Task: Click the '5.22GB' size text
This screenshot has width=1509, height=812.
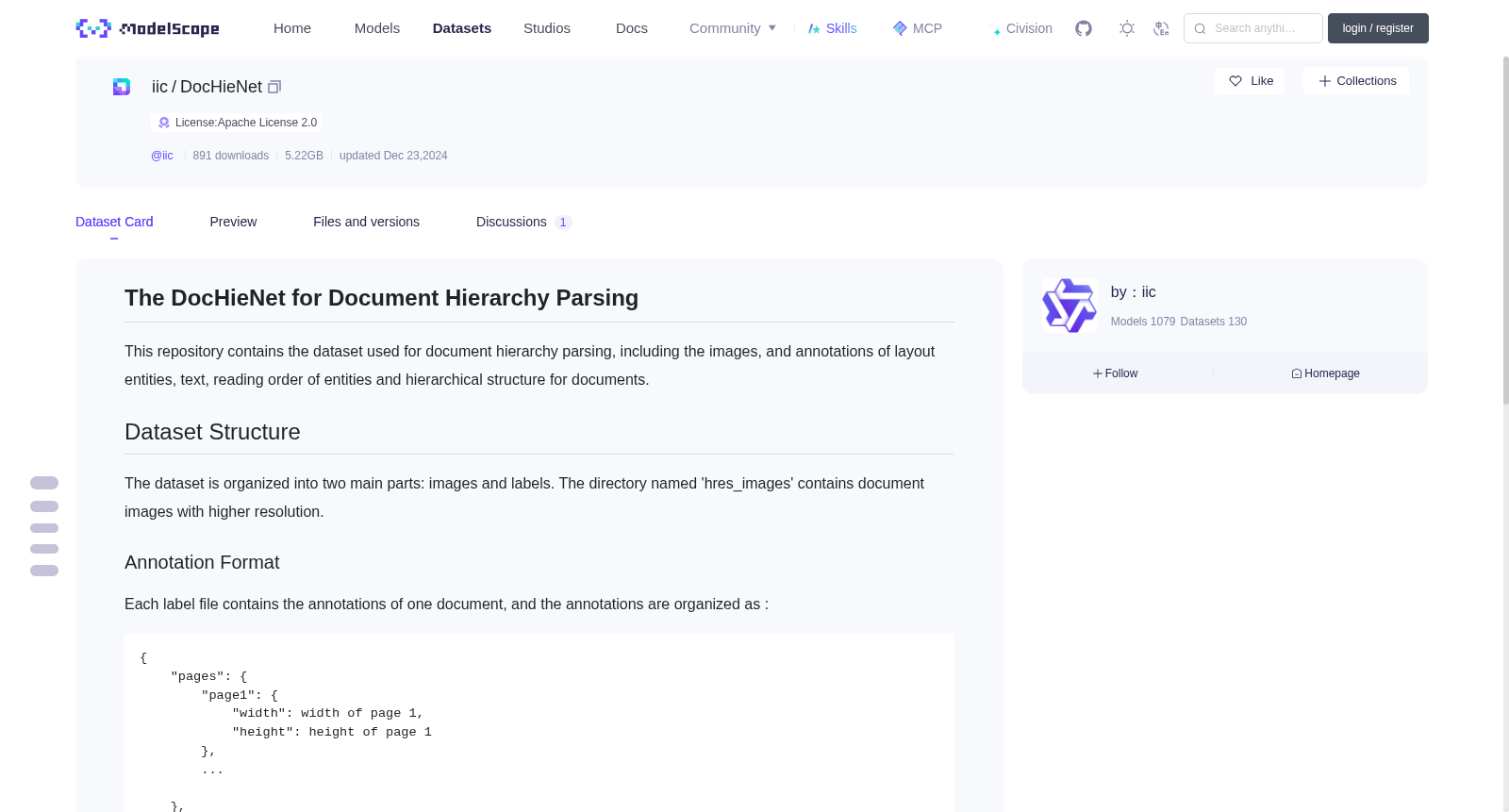Action: pos(304,156)
